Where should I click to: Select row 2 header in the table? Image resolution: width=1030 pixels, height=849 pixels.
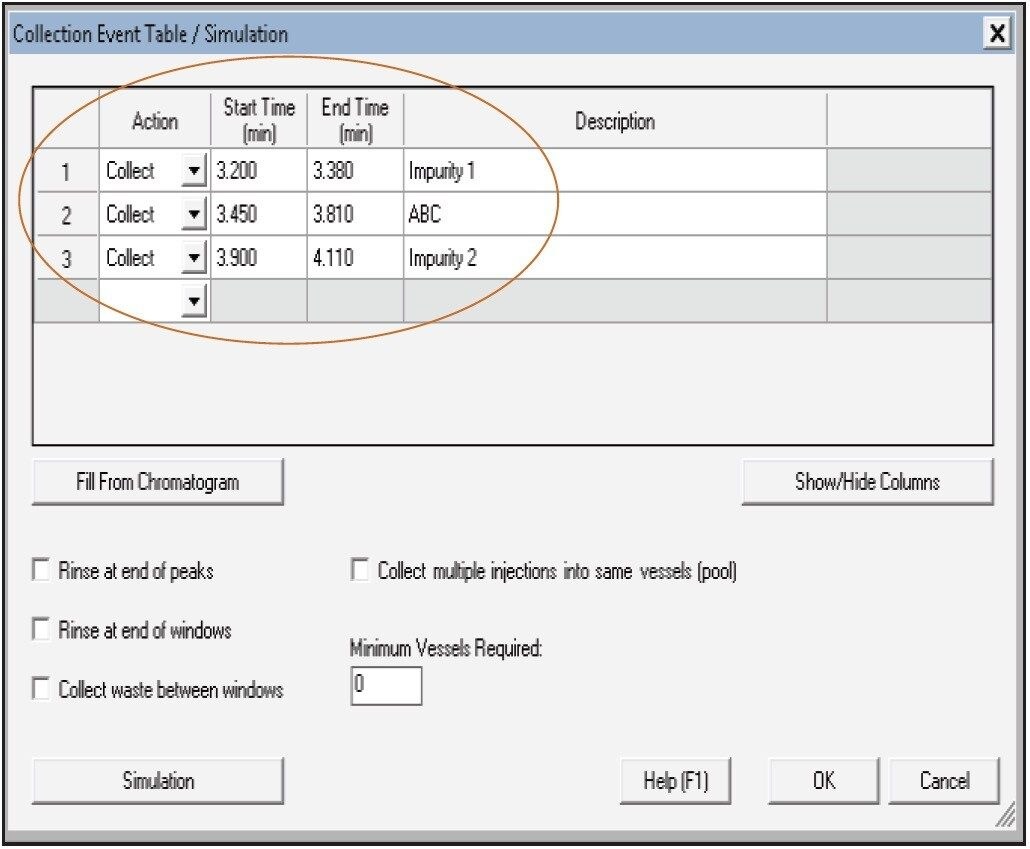(x=66, y=215)
